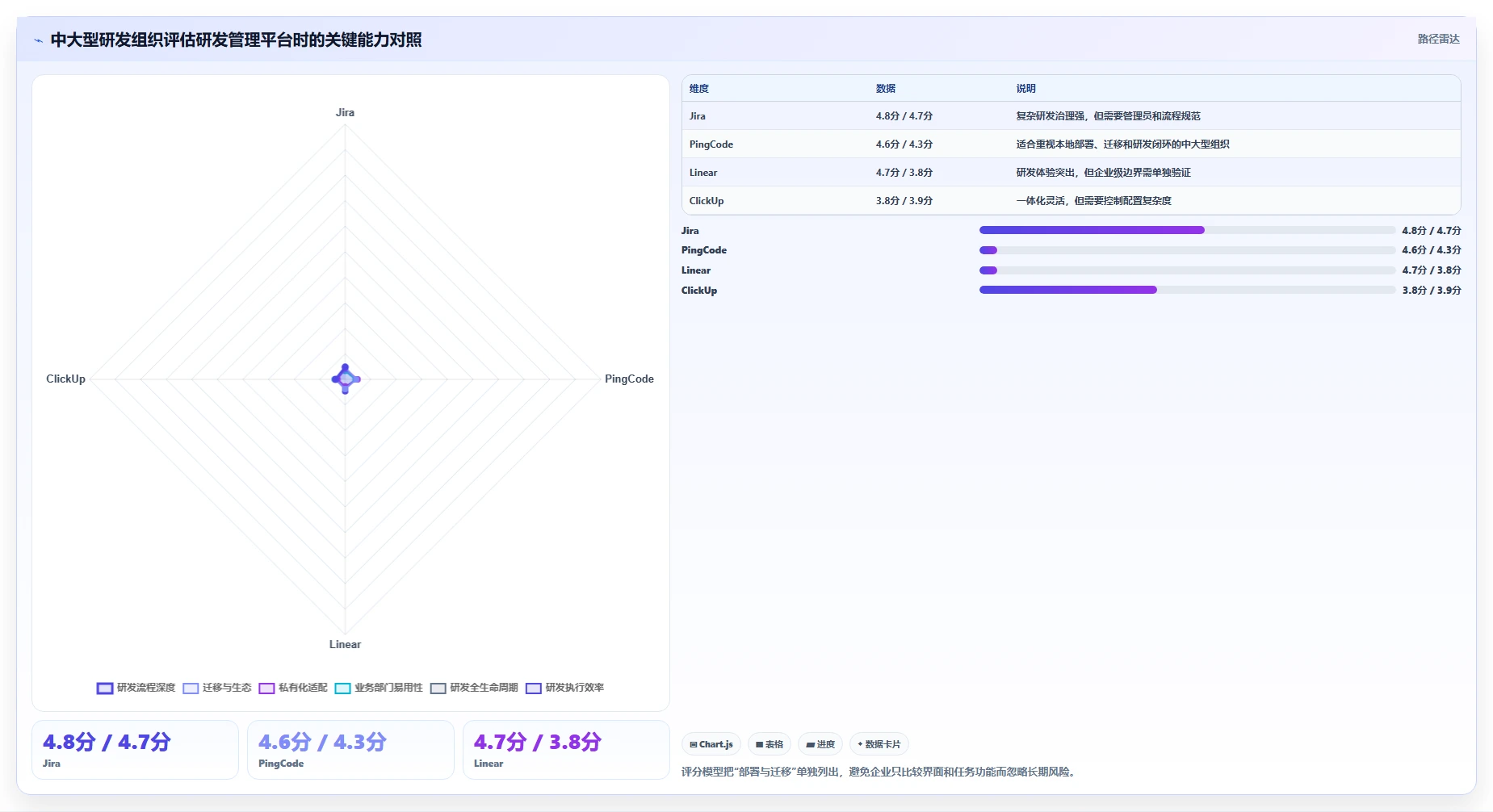Click the page title about 研发管理平台
The height and width of the screenshot is (812, 1493).
pyautogui.click(x=236, y=40)
